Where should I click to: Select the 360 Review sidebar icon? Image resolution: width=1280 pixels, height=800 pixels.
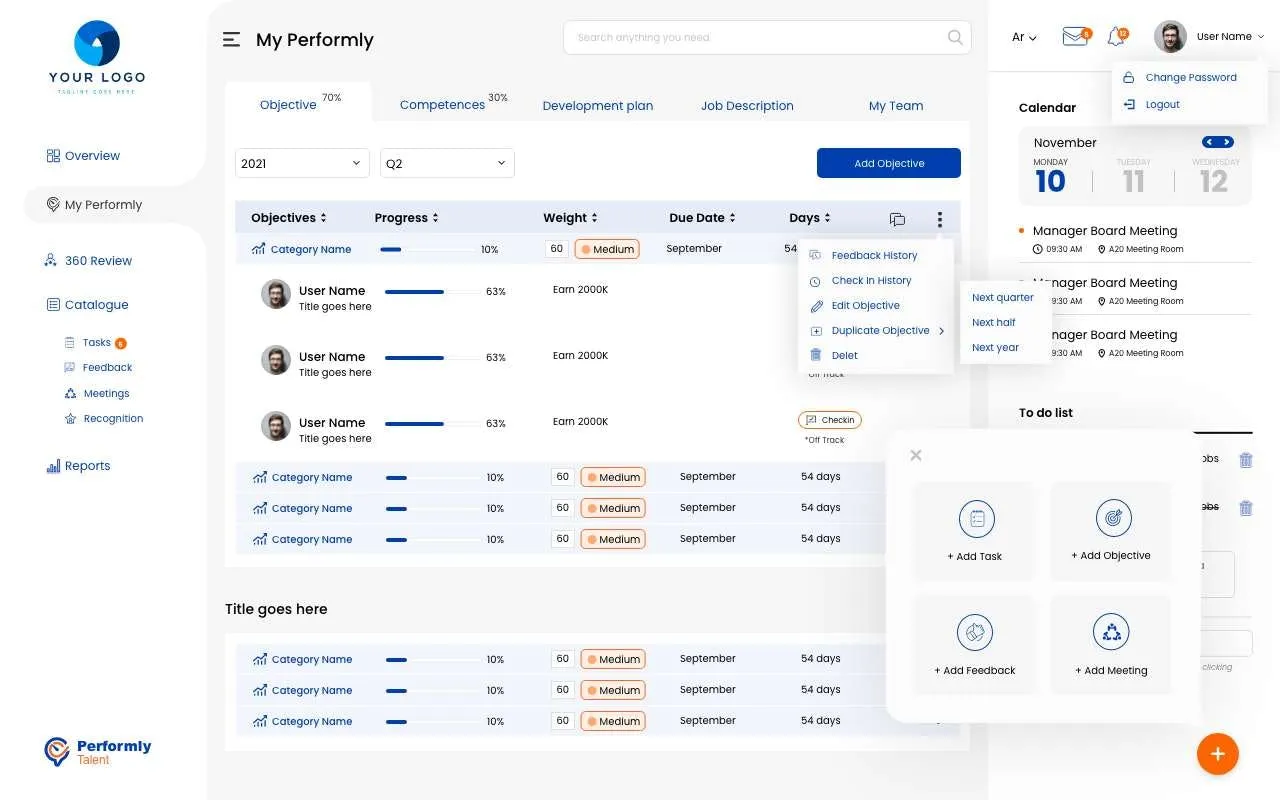[50, 260]
